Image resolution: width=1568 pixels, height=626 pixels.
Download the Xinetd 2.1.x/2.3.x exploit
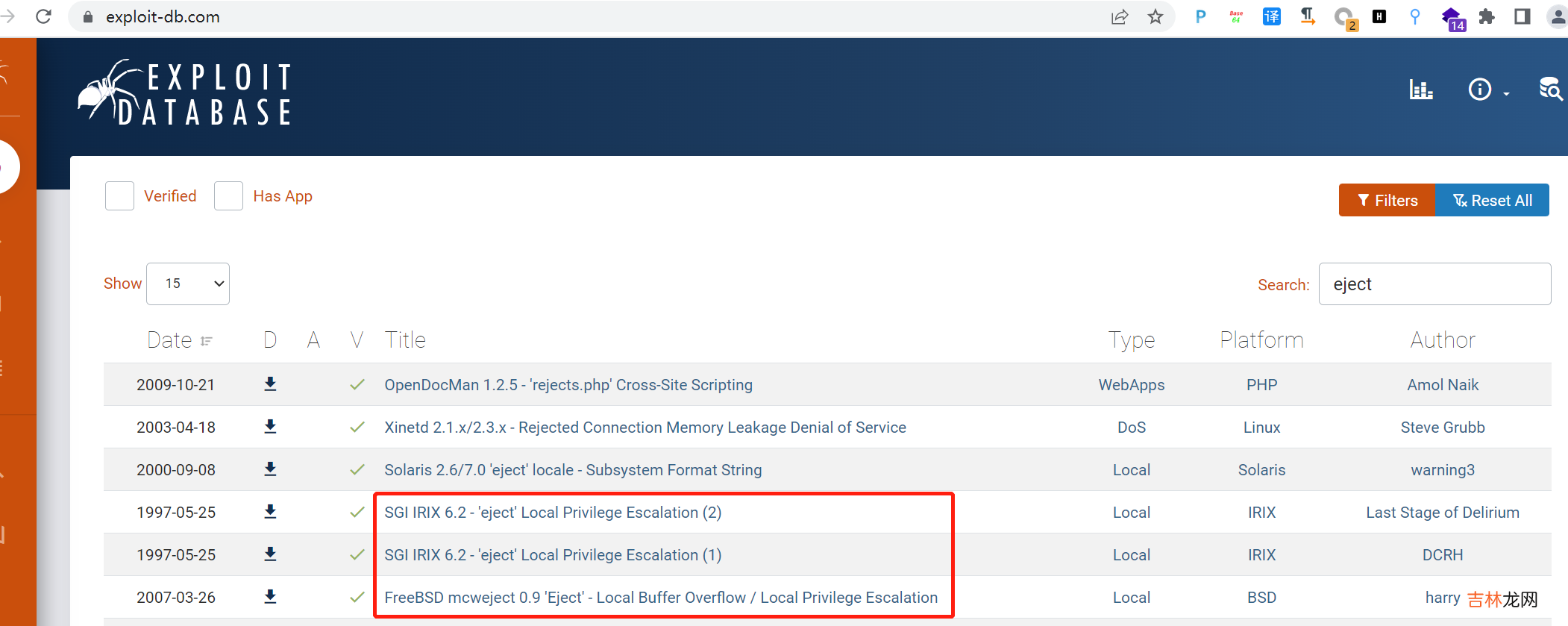pos(270,427)
